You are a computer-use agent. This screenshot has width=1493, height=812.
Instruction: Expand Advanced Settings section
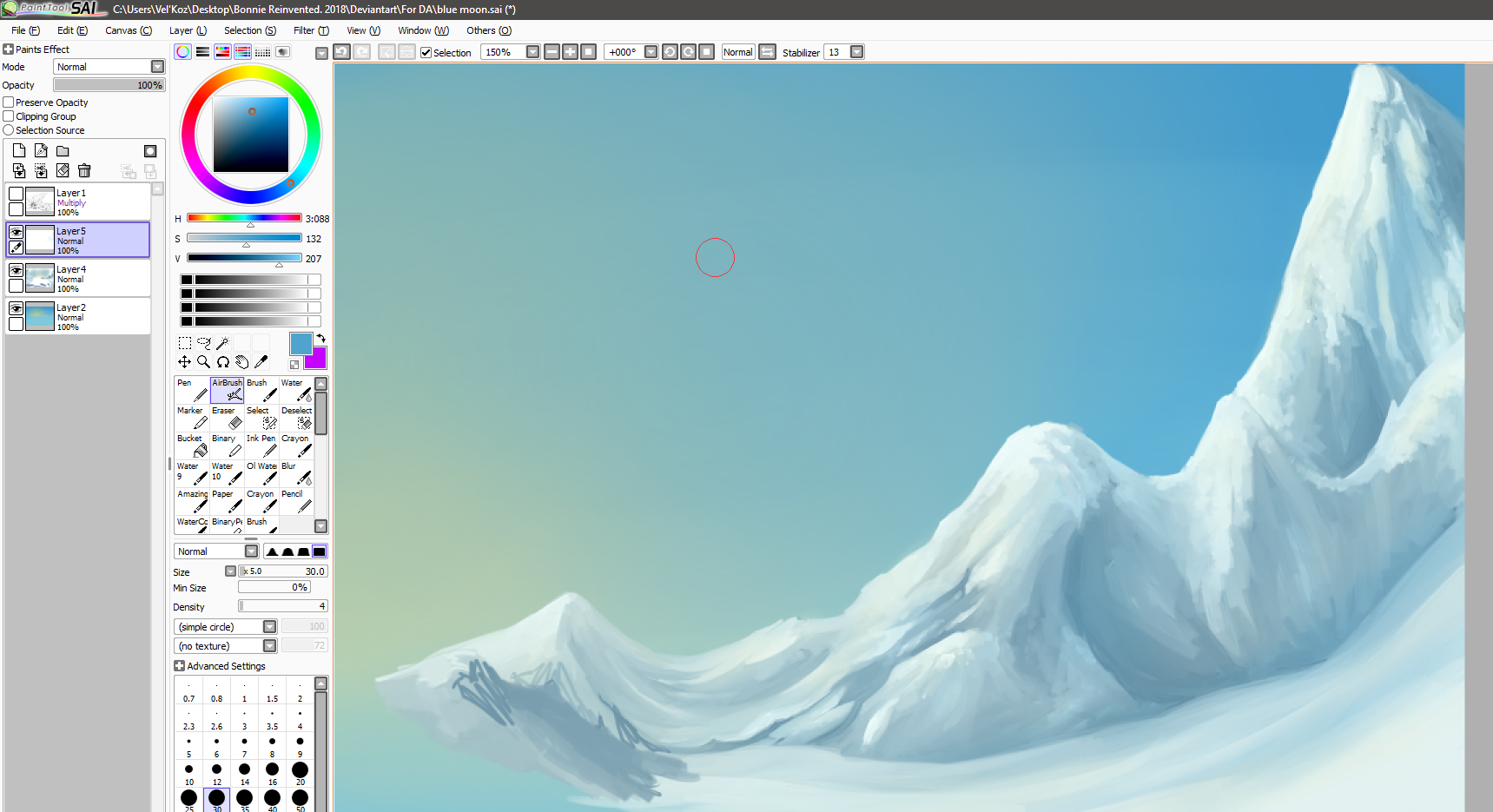coord(179,666)
